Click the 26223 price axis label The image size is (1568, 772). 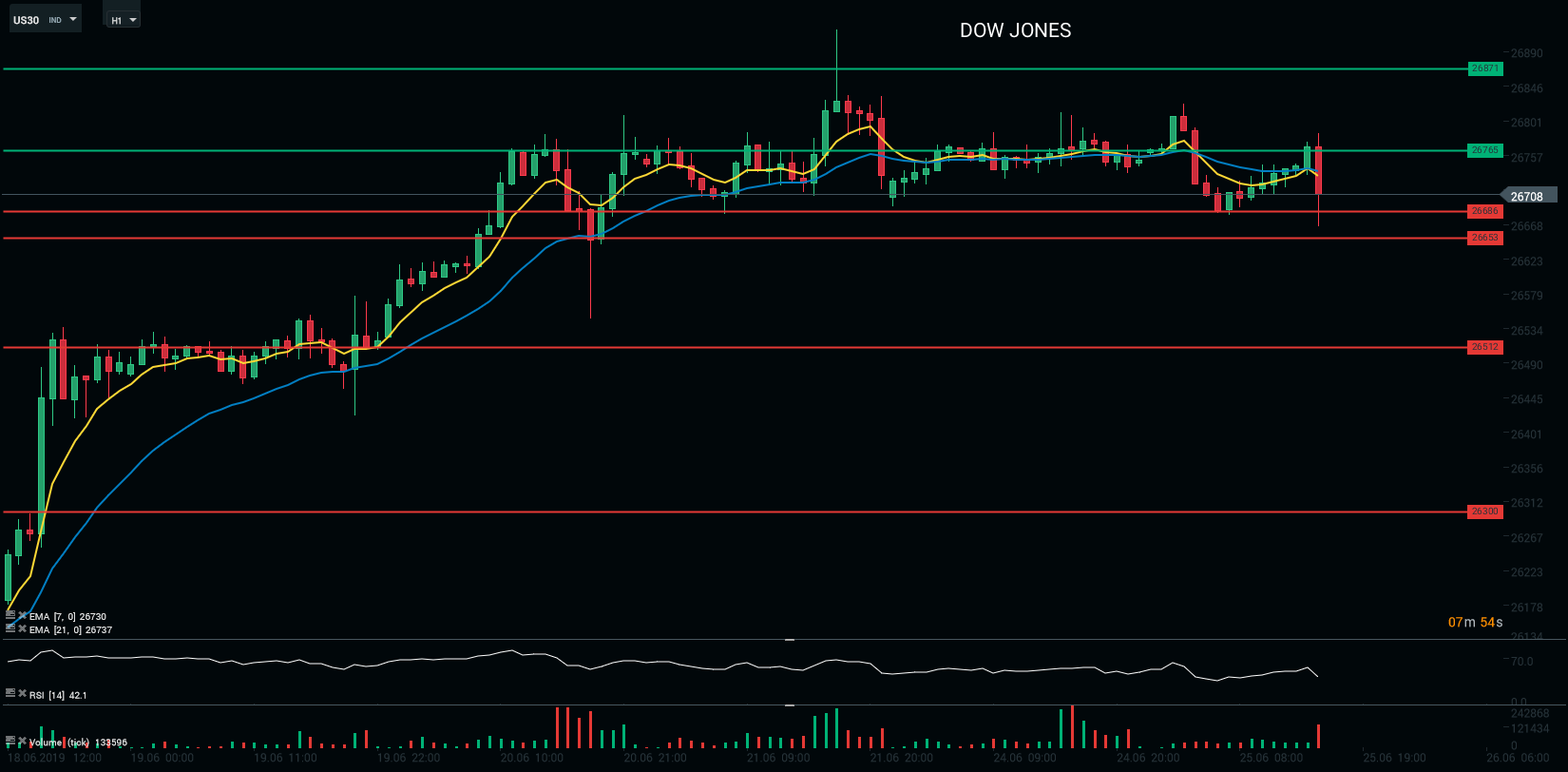[x=1527, y=572]
